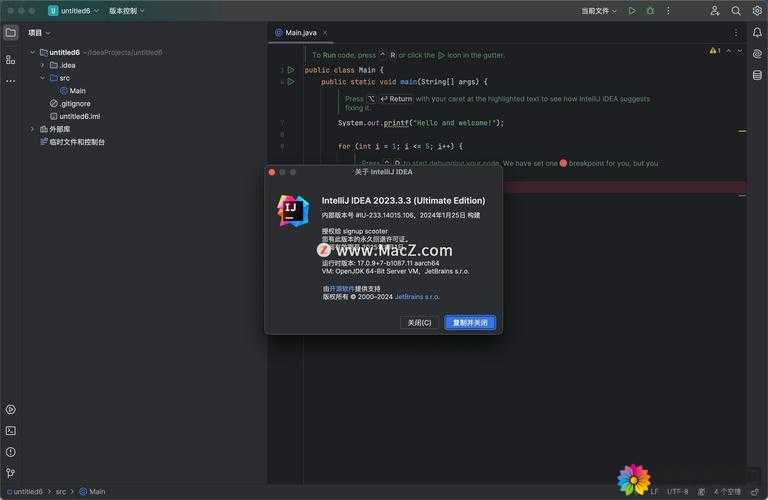This screenshot has height=500, width=768.
Task: Open editor tab options vertical dots
Action: point(736,33)
